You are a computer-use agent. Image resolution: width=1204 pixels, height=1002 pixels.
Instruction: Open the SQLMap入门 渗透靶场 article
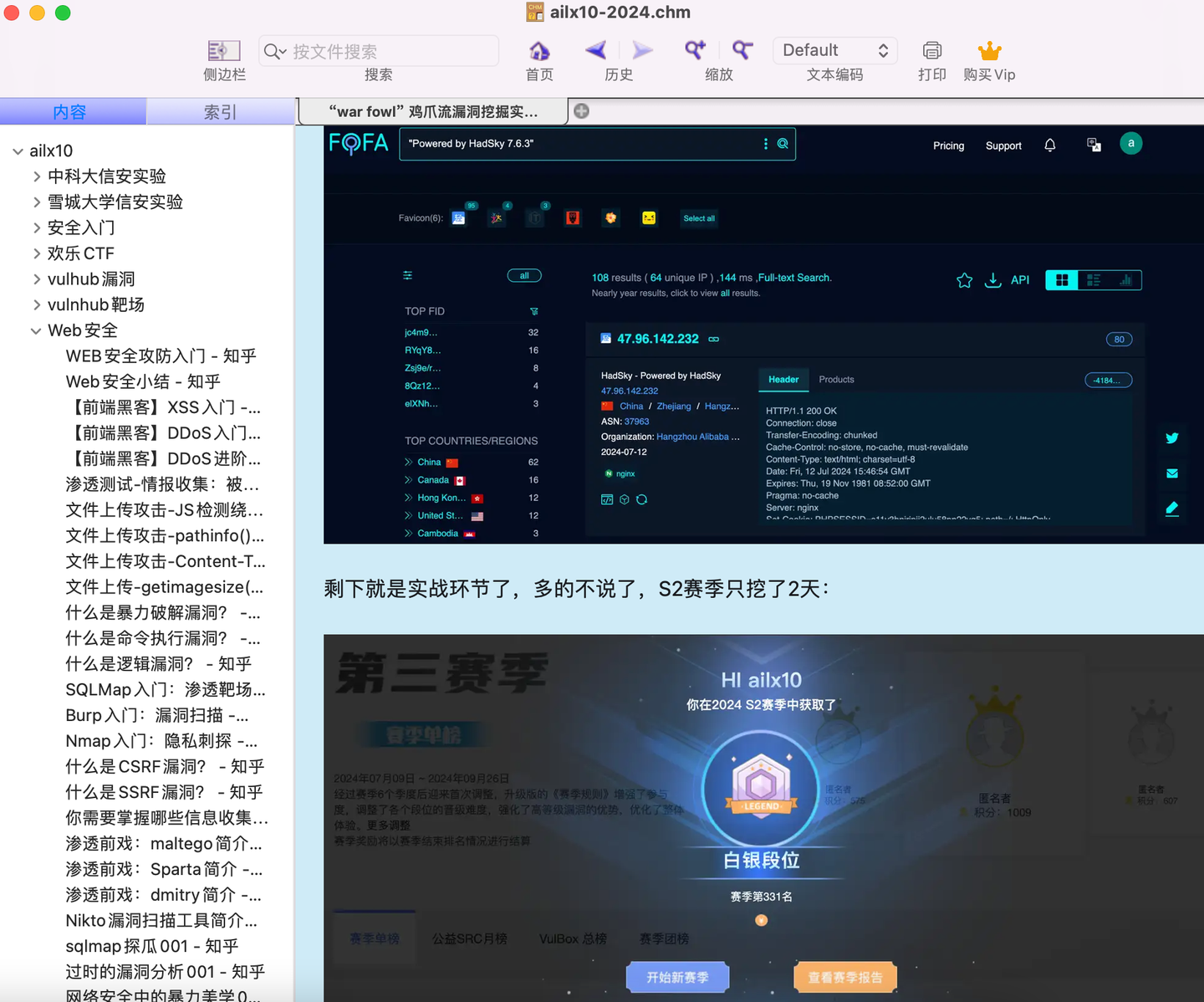click(x=165, y=689)
